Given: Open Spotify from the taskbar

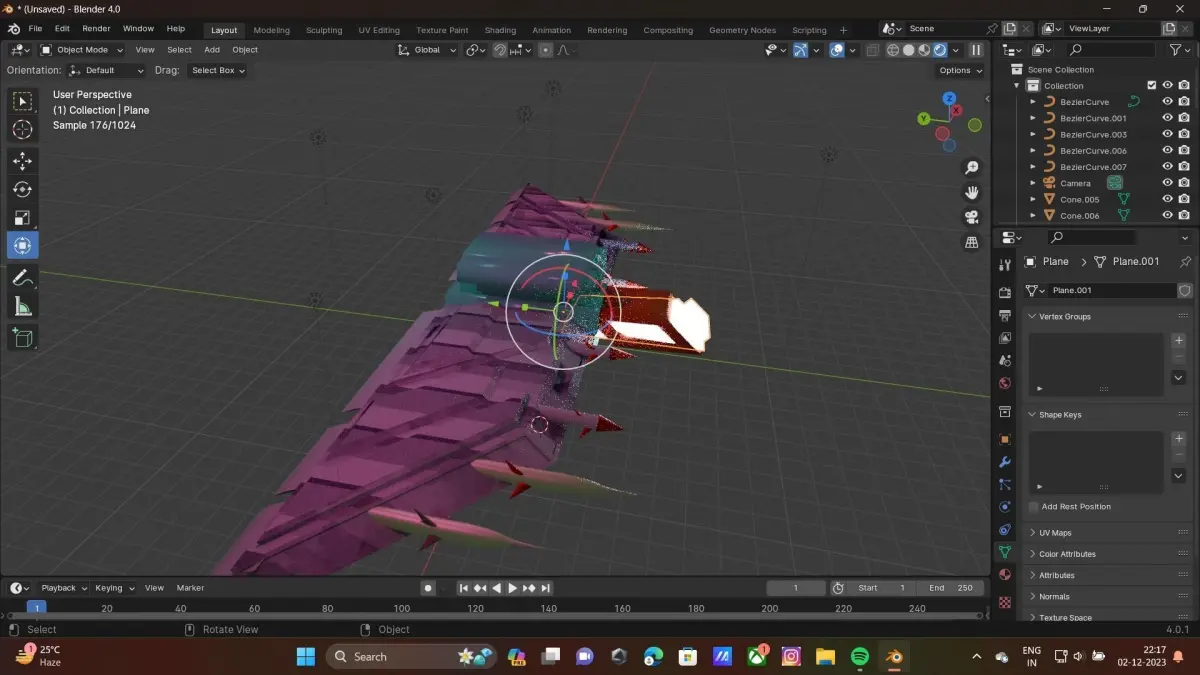Looking at the screenshot, I should [x=859, y=656].
